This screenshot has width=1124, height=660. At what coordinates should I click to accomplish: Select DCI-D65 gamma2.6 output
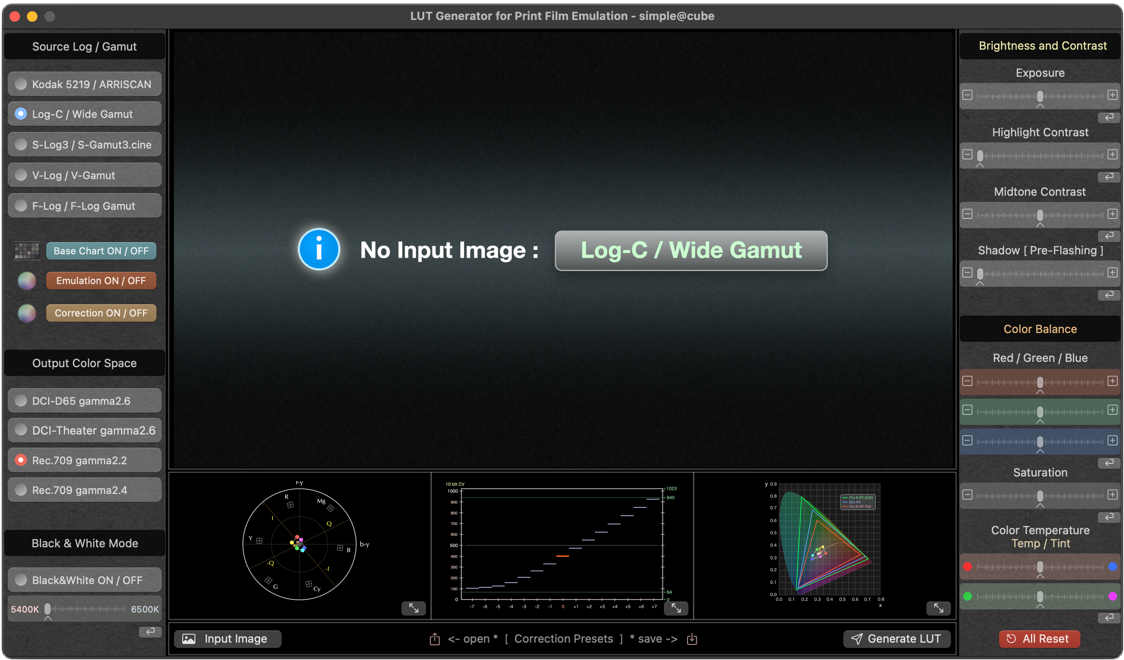pos(85,401)
